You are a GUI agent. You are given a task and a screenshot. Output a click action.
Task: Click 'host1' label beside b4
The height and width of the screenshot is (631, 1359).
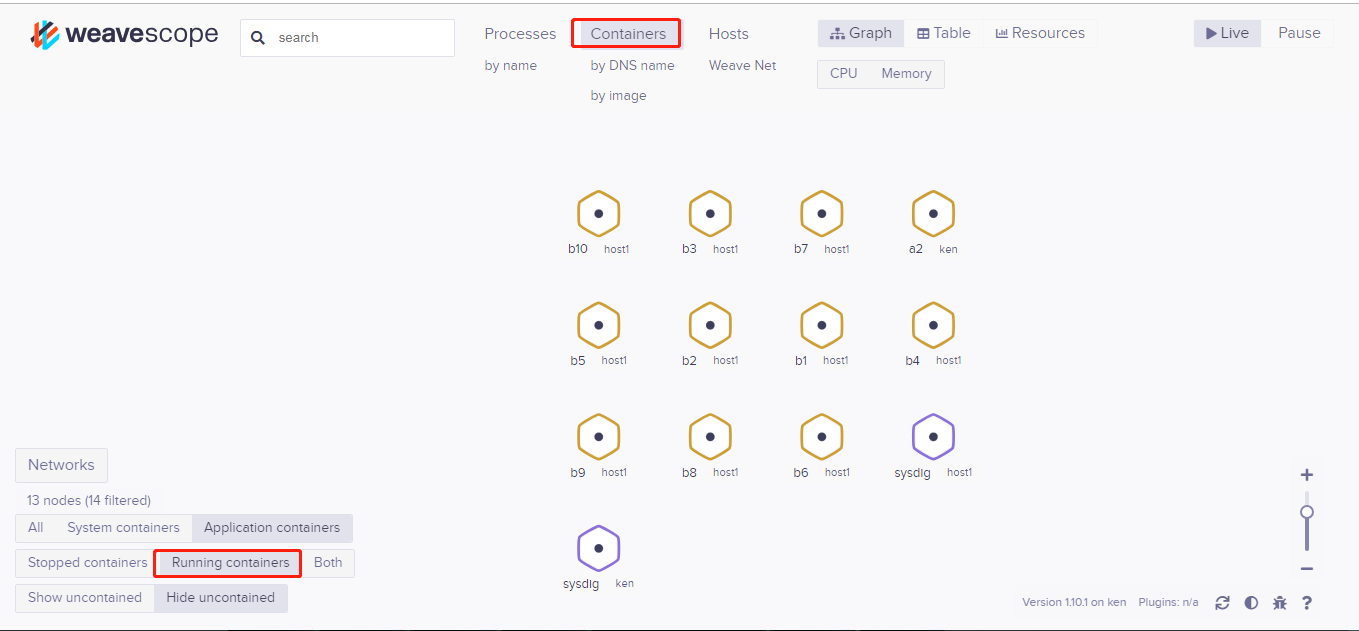pos(948,360)
